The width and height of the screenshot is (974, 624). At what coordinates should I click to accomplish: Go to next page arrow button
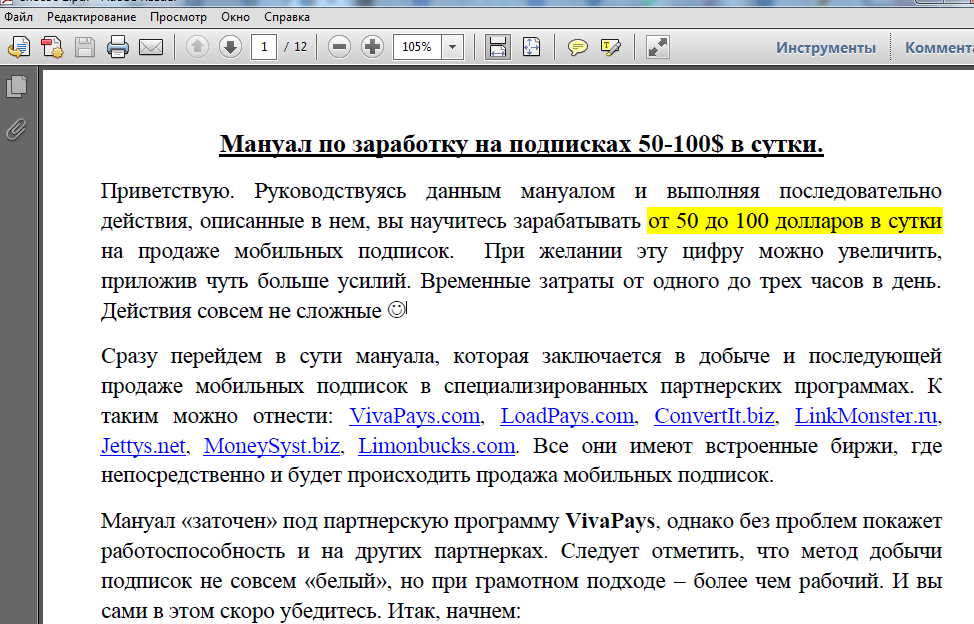click(230, 47)
